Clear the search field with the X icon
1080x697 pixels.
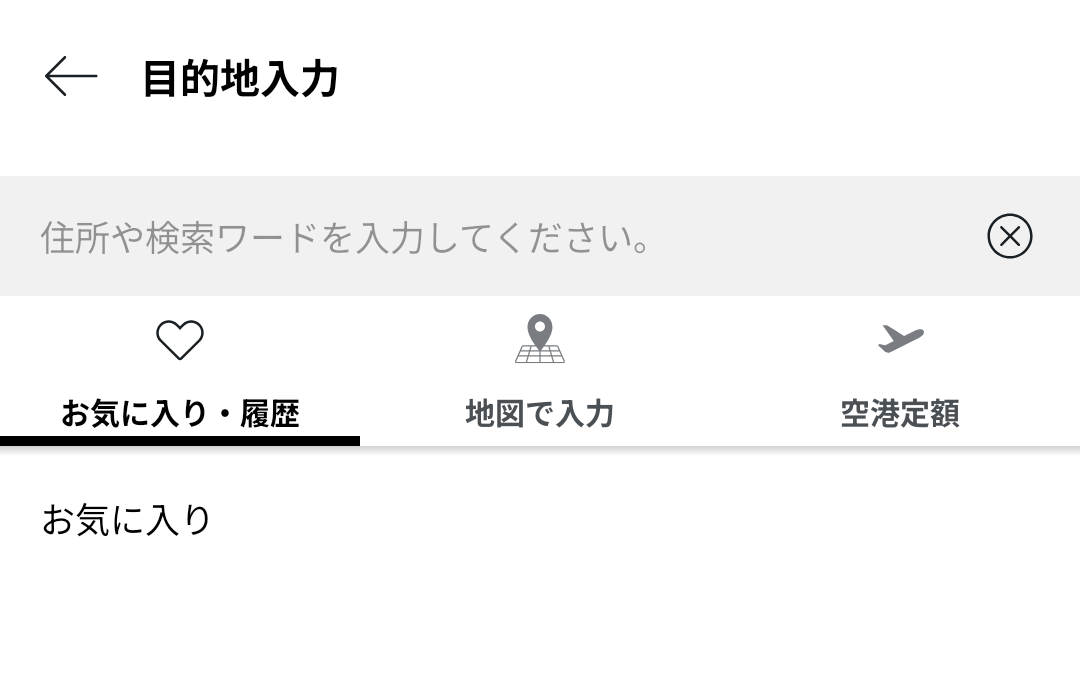pyautogui.click(x=1009, y=237)
